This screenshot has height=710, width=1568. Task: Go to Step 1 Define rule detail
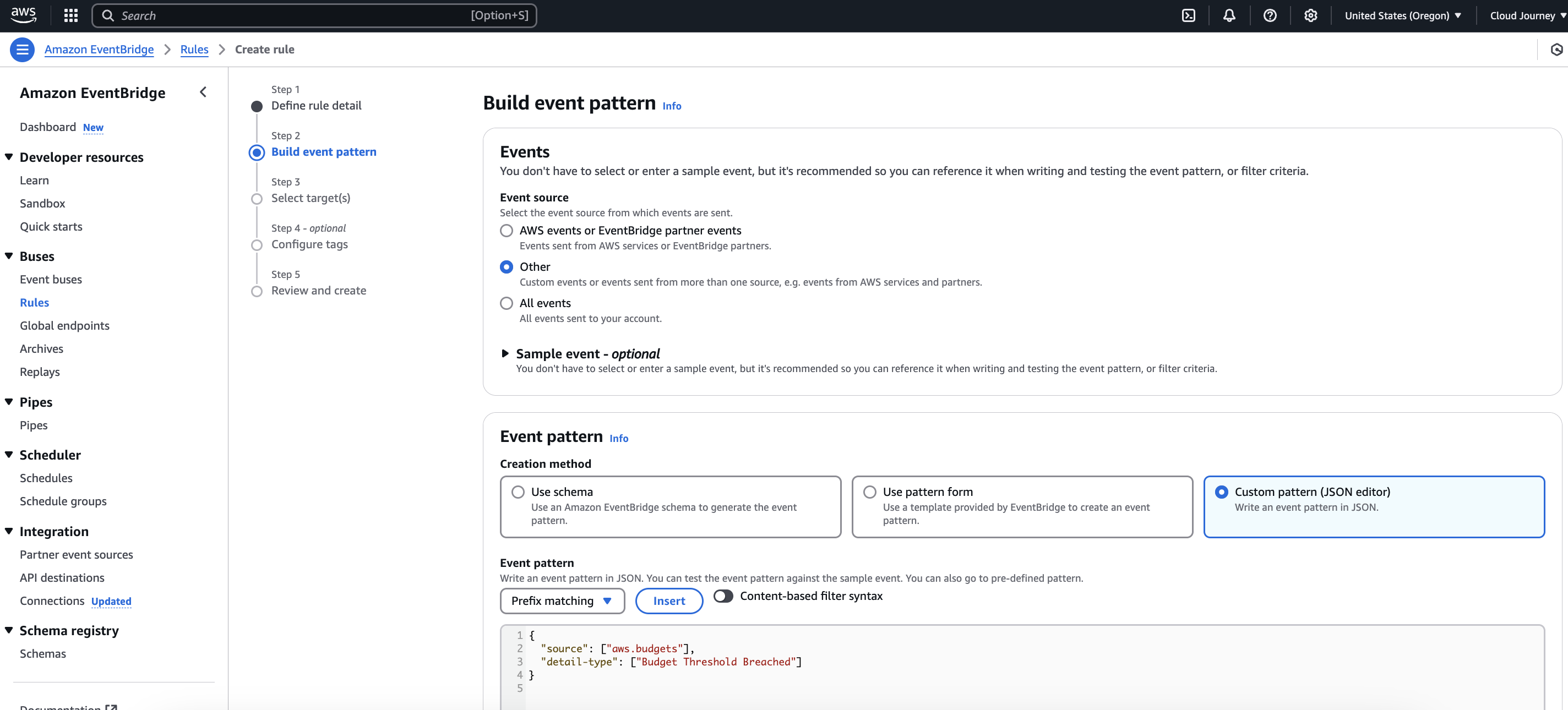[x=316, y=106]
